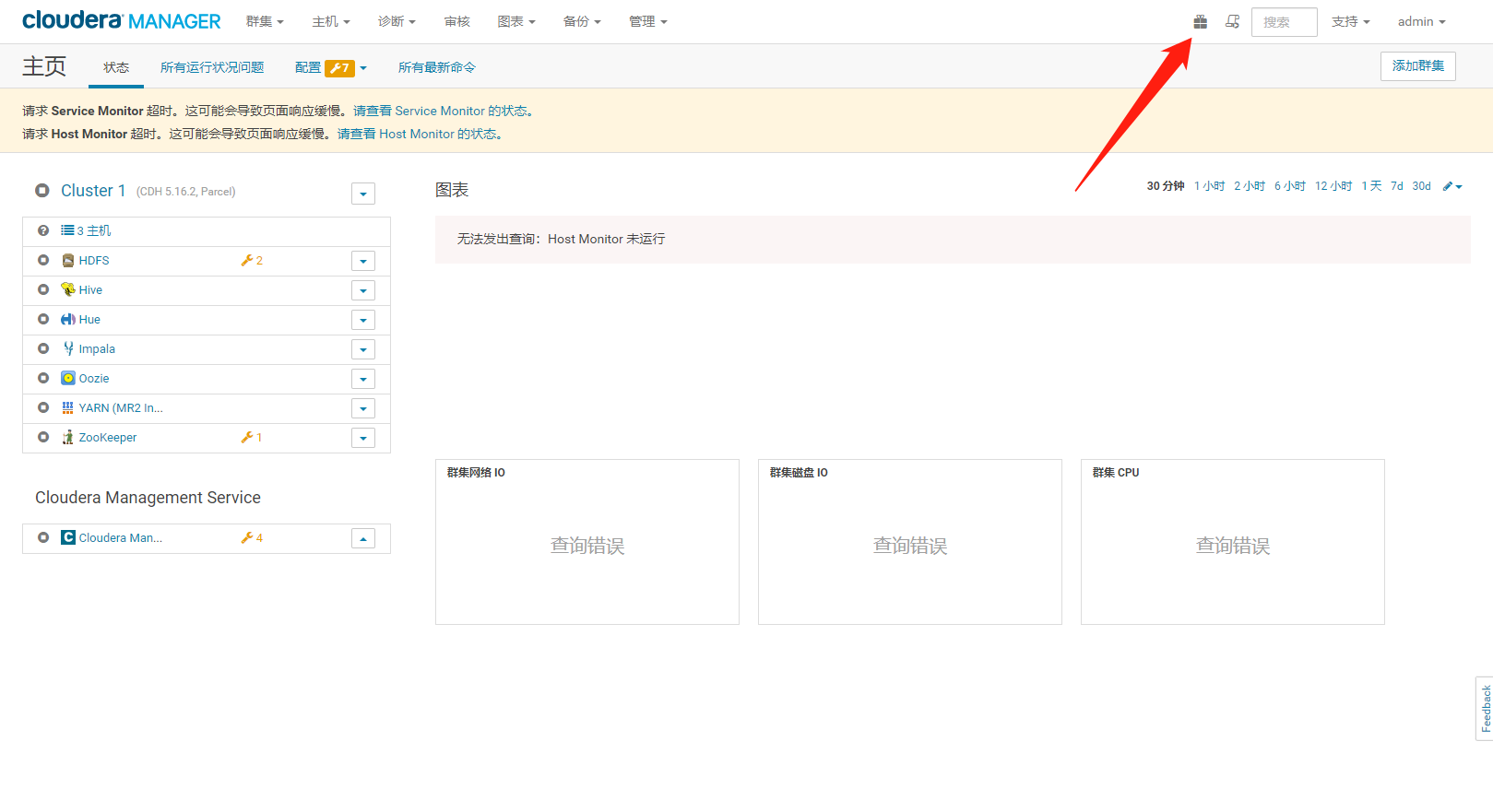Open the 图表 menu
This screenshot has width=1493, height=812.
tap(516, 21)
